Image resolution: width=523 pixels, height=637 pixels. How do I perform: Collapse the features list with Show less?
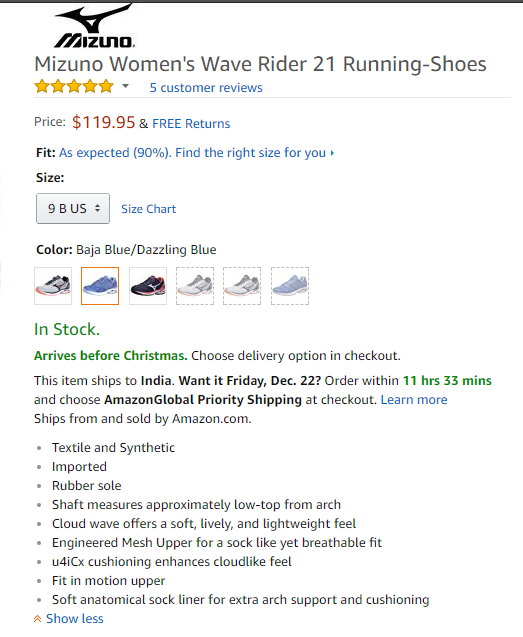[74, 619]
